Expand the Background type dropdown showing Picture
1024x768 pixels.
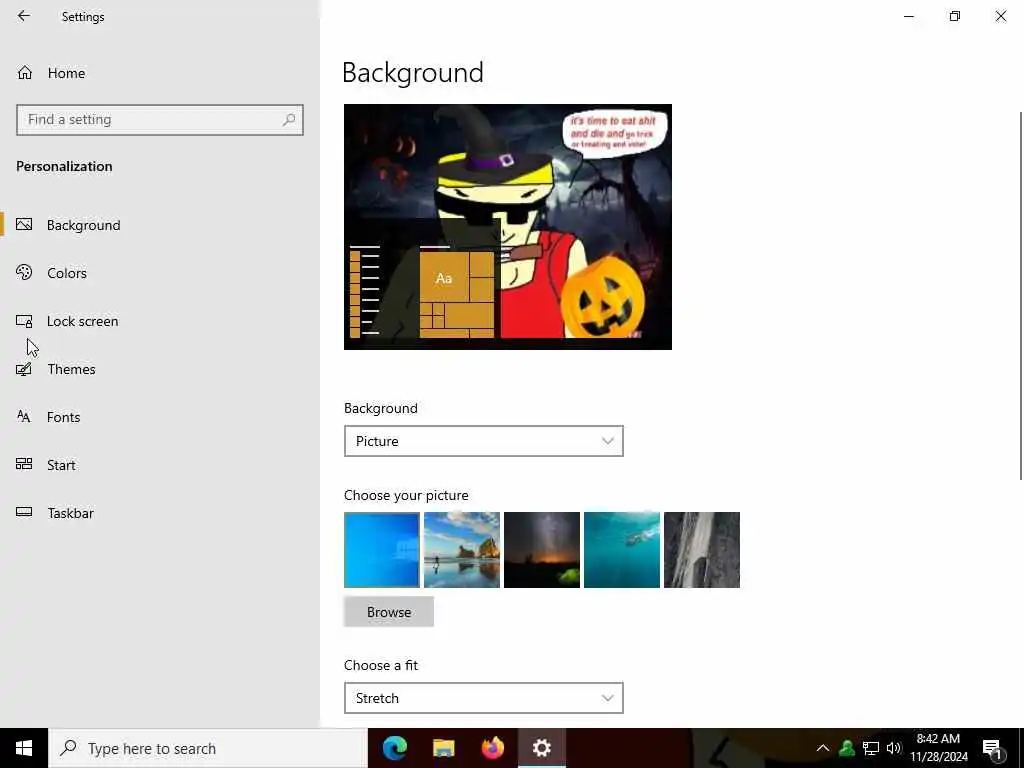(483, 441)
